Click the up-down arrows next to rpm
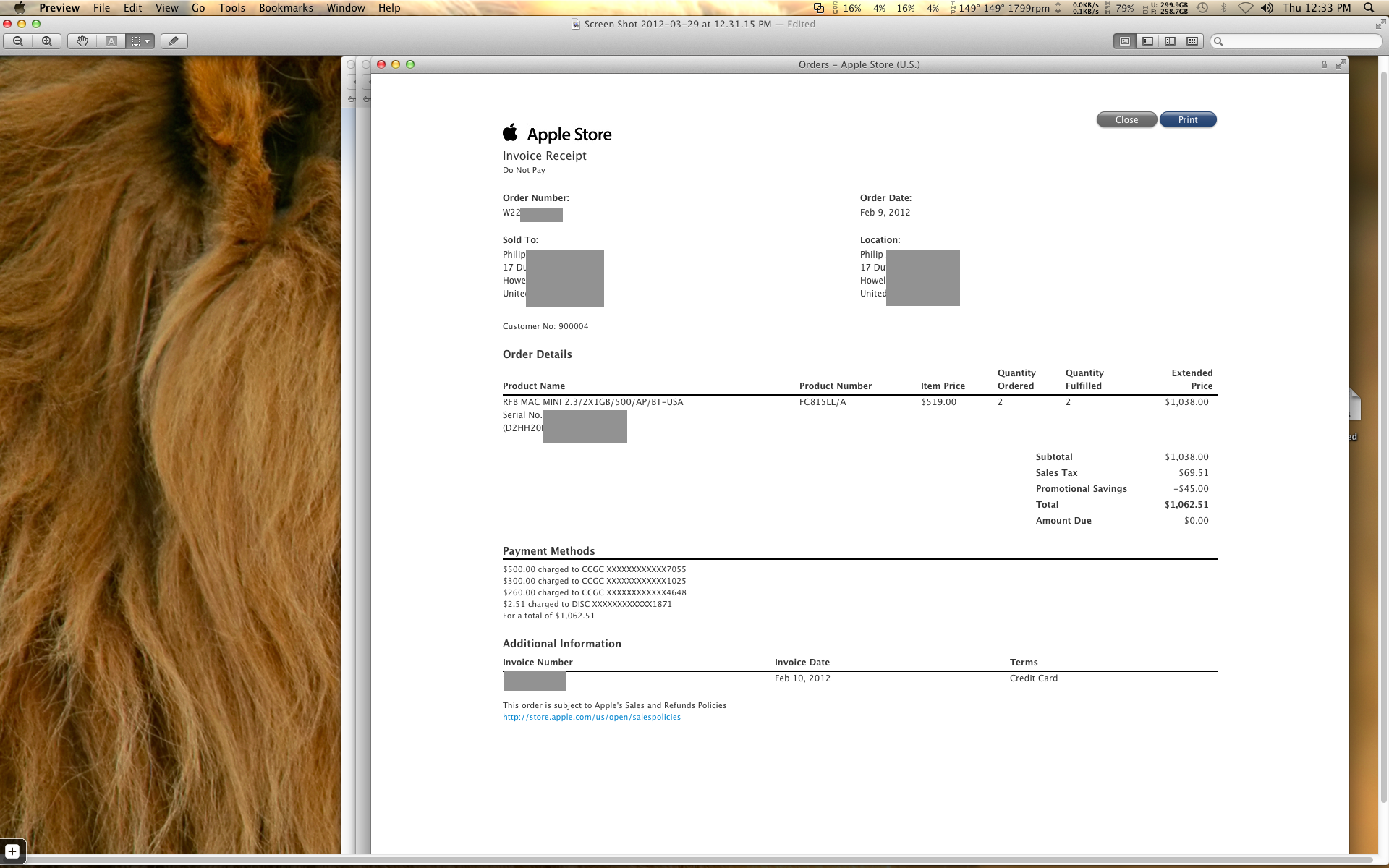Viewport: 1389px width, 868px height. point(1058,8)
